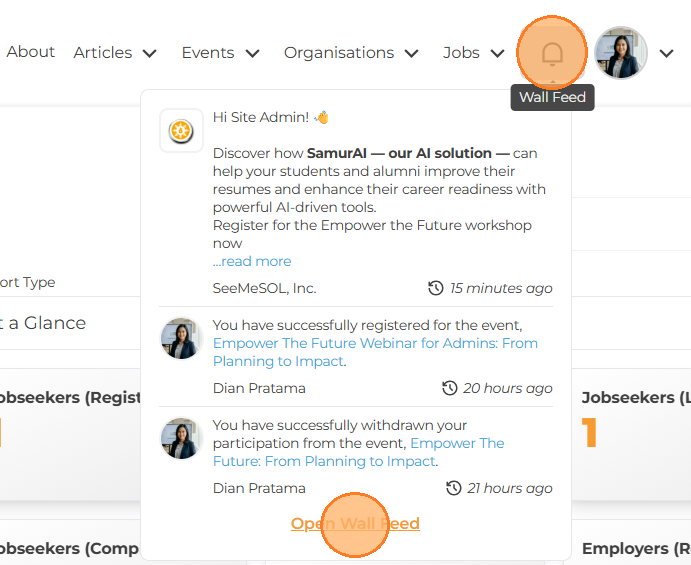
Task: Open the chevron next to profile avatar
Action: (x=667, y=53)
